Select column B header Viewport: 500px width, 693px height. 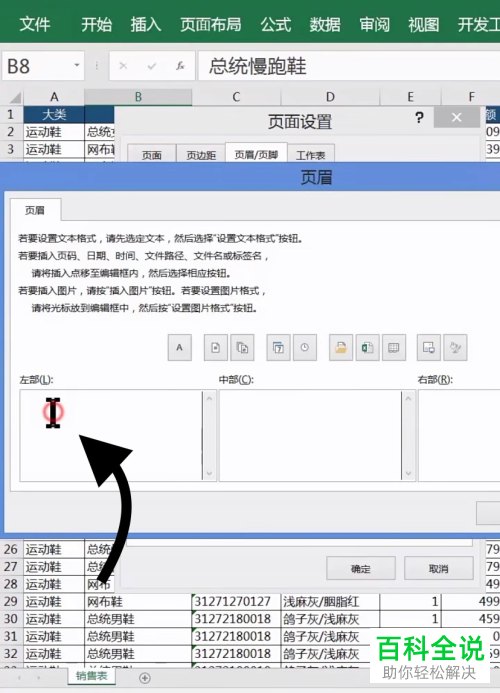pyautogui.click(x=138, y=97)
